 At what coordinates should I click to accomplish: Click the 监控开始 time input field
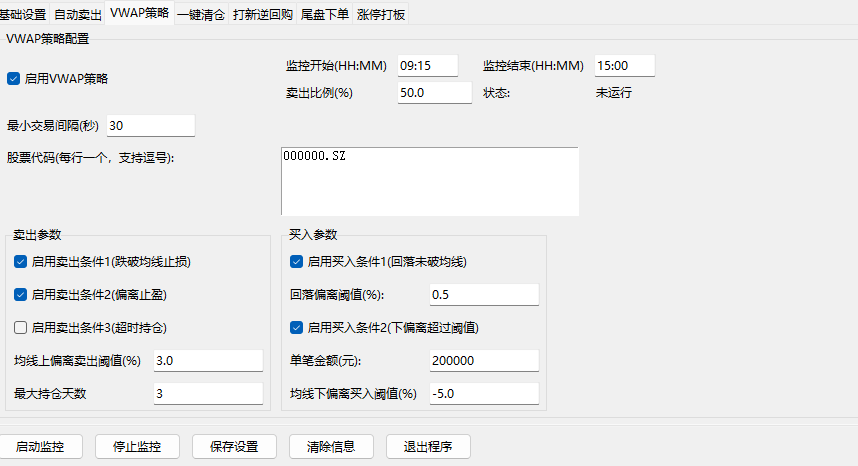(x=427, y=65)
